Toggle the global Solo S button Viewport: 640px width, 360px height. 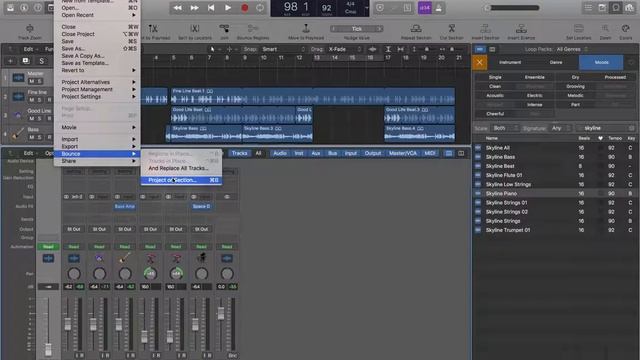[41, 61]
